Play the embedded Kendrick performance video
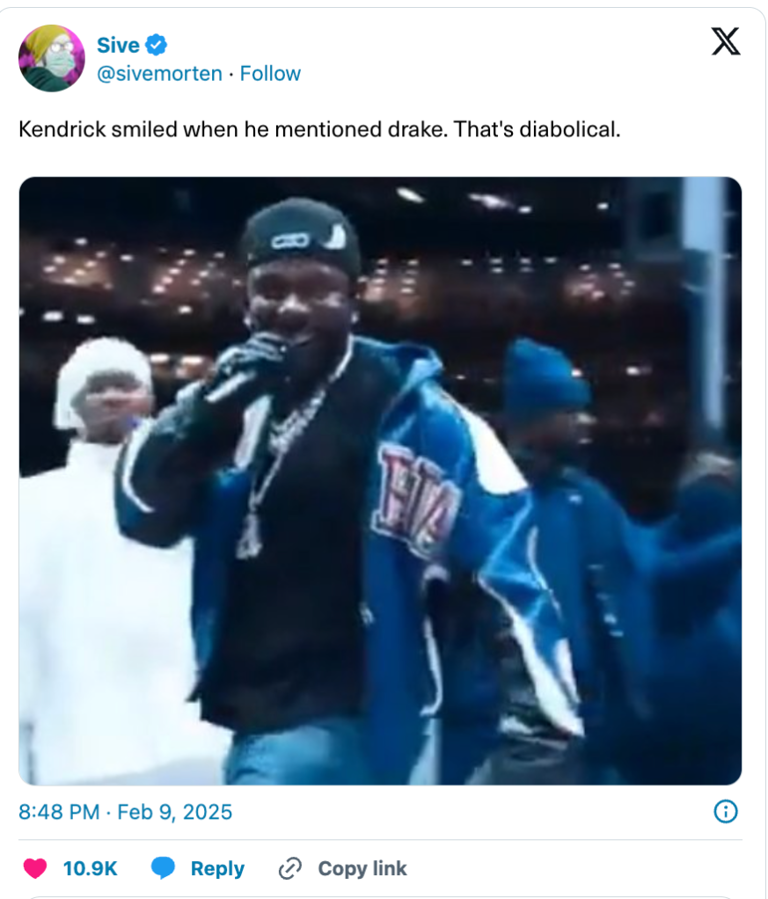The image size is (768, 899). tap(384, 480)
